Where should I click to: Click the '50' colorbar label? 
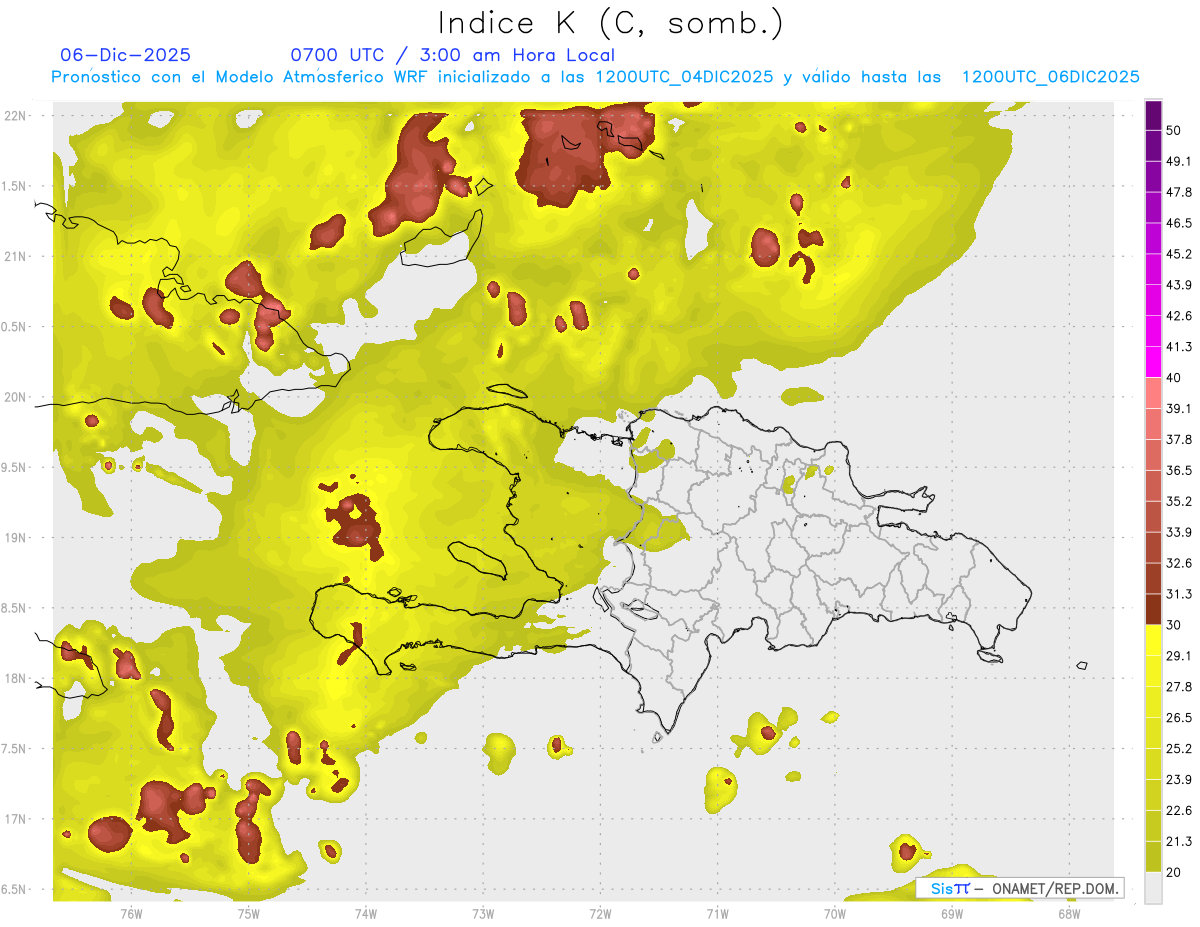coord(1174,130)
